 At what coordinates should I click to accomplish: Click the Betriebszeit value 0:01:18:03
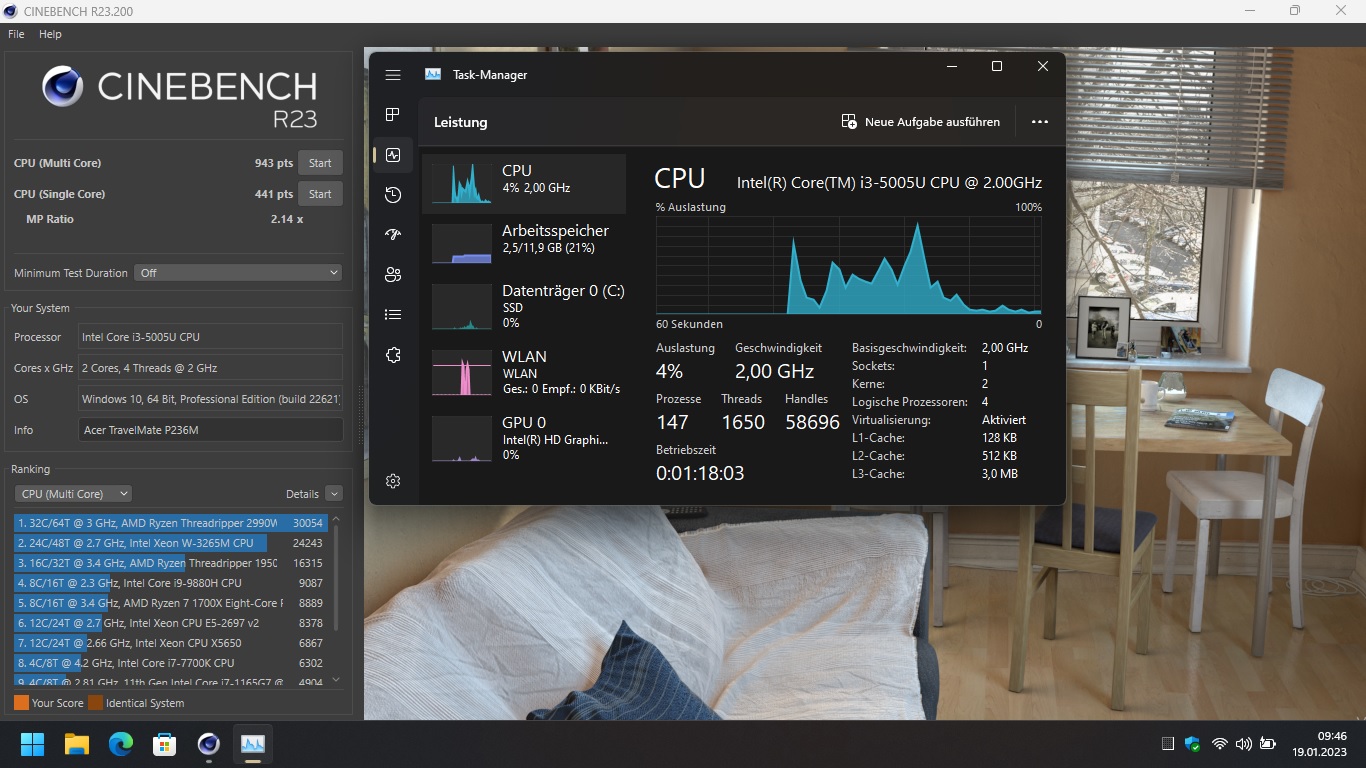(x=700, y=473)
